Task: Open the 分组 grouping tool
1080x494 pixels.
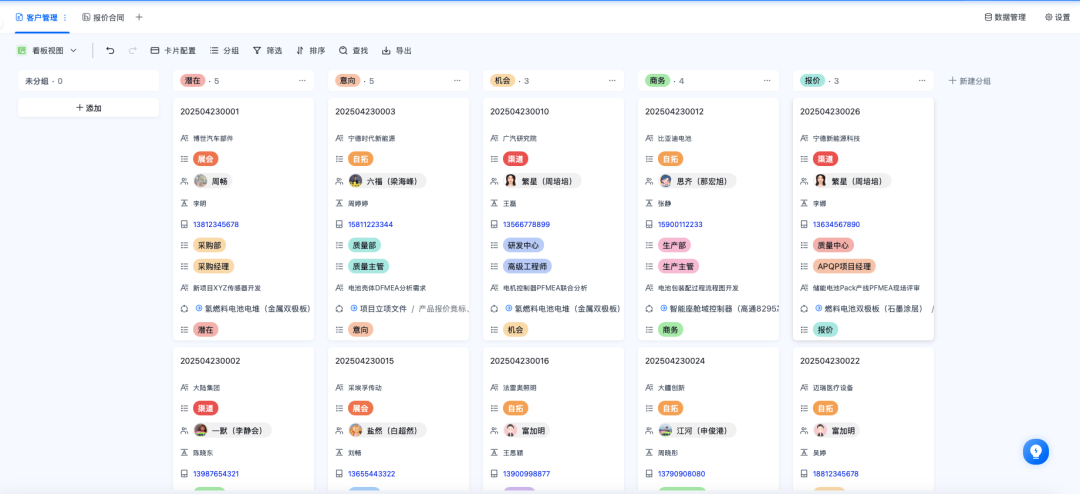Action: point(224,50)
